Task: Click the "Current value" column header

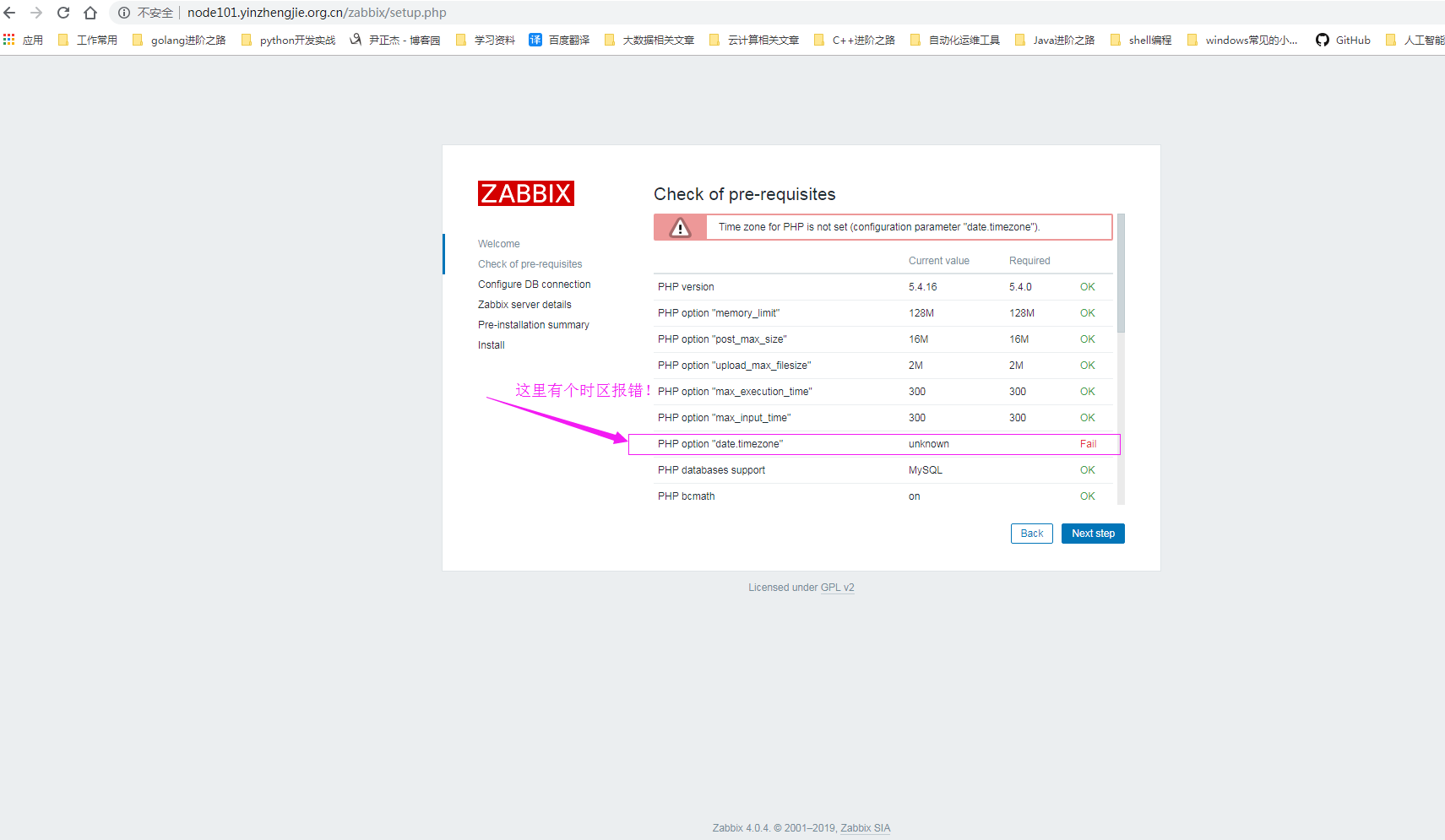Action: [939, 261]
